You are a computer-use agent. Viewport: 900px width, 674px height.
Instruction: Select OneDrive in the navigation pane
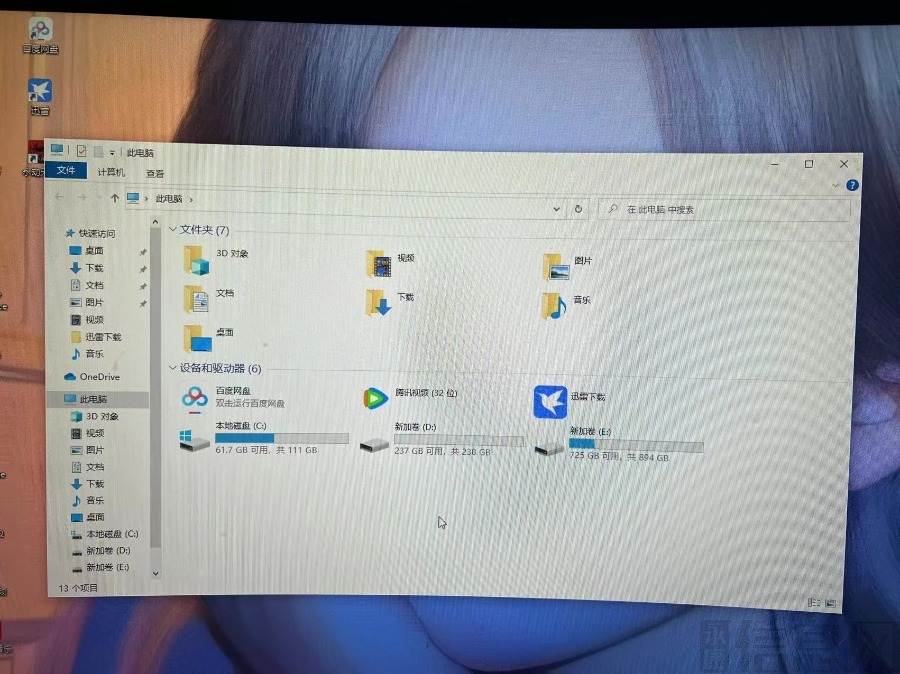[98, 377]
